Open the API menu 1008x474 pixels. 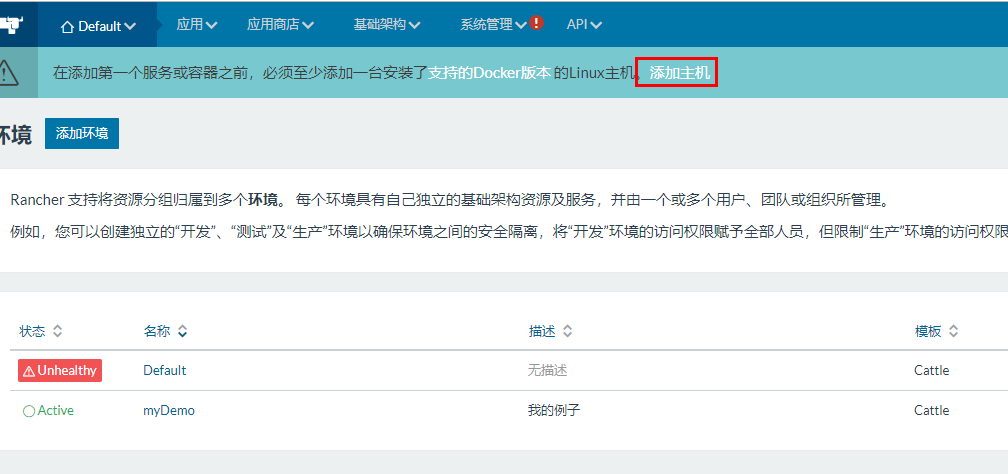click(584, 24)
